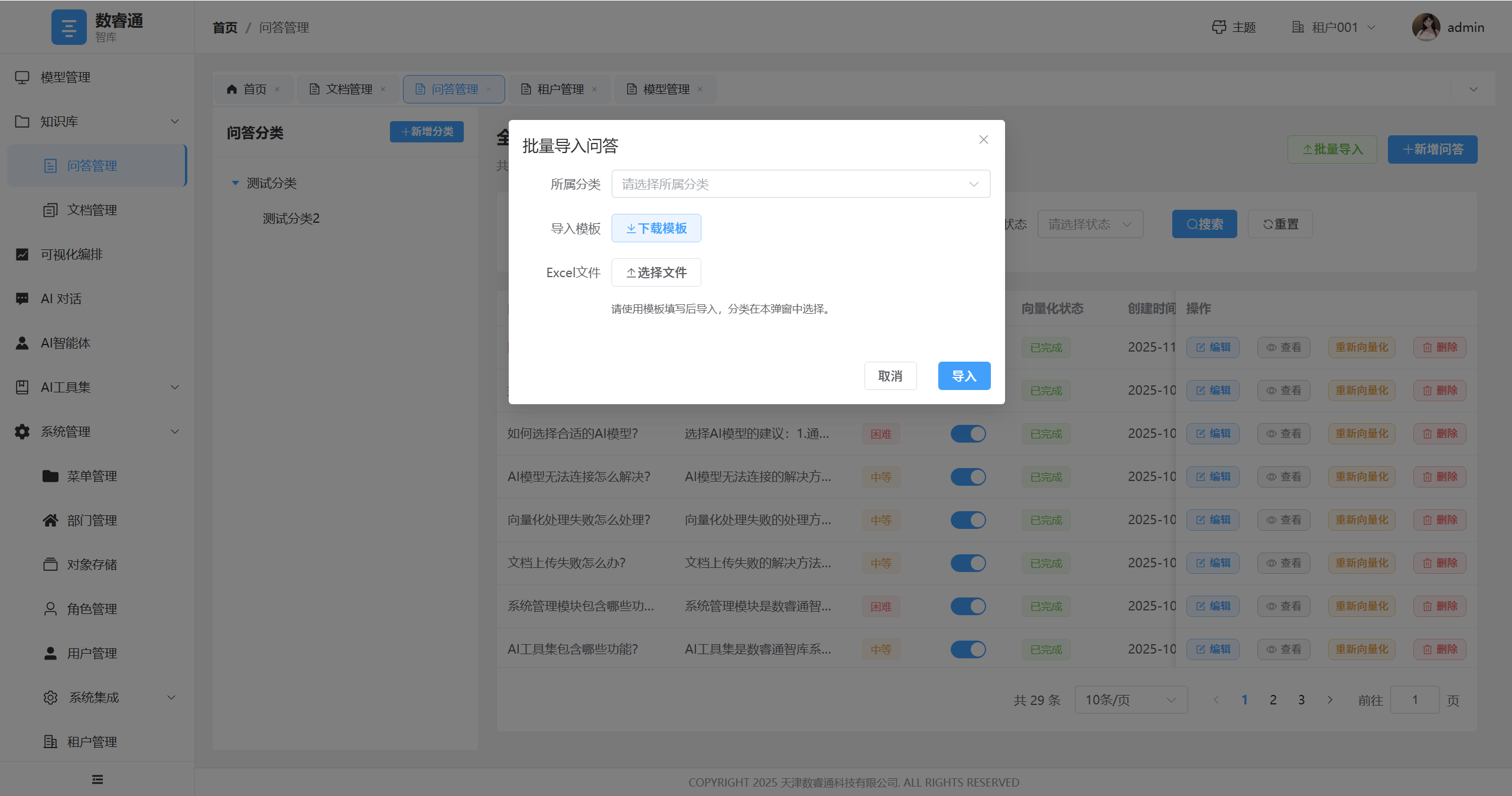Close the 模型管理 tab
This screenshot has height=796, width=1512.
click(700, 89)
